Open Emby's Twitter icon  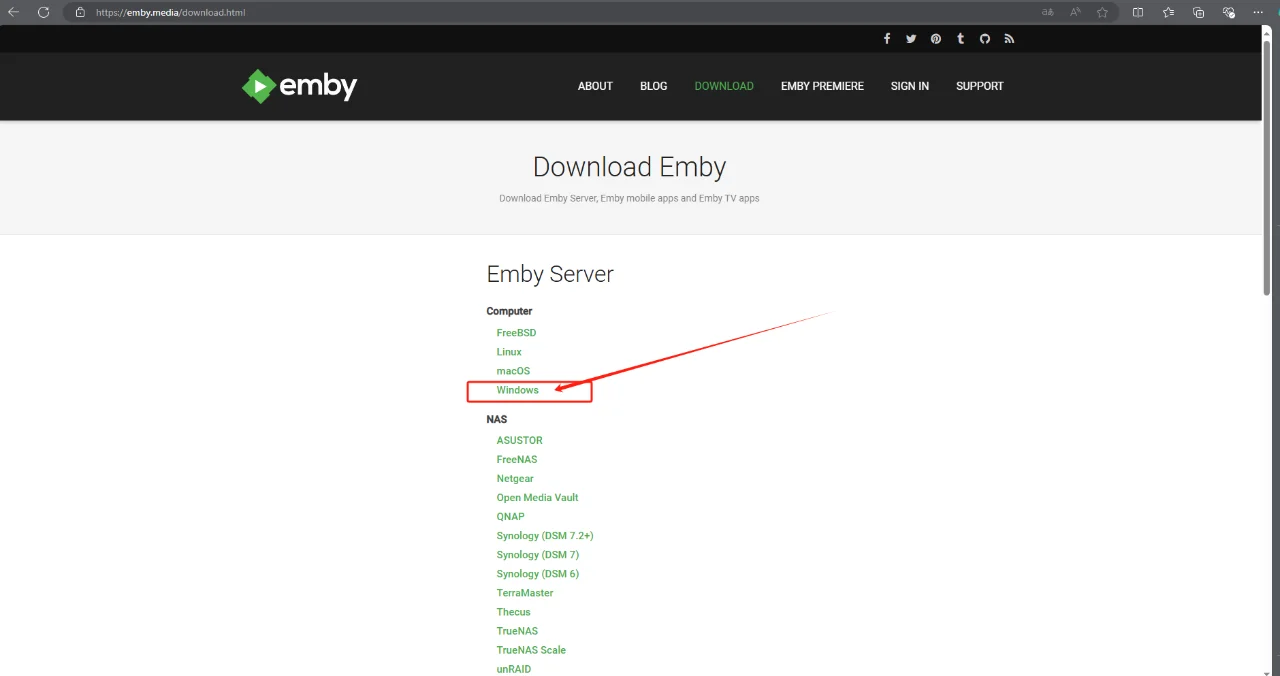point(911,39)
